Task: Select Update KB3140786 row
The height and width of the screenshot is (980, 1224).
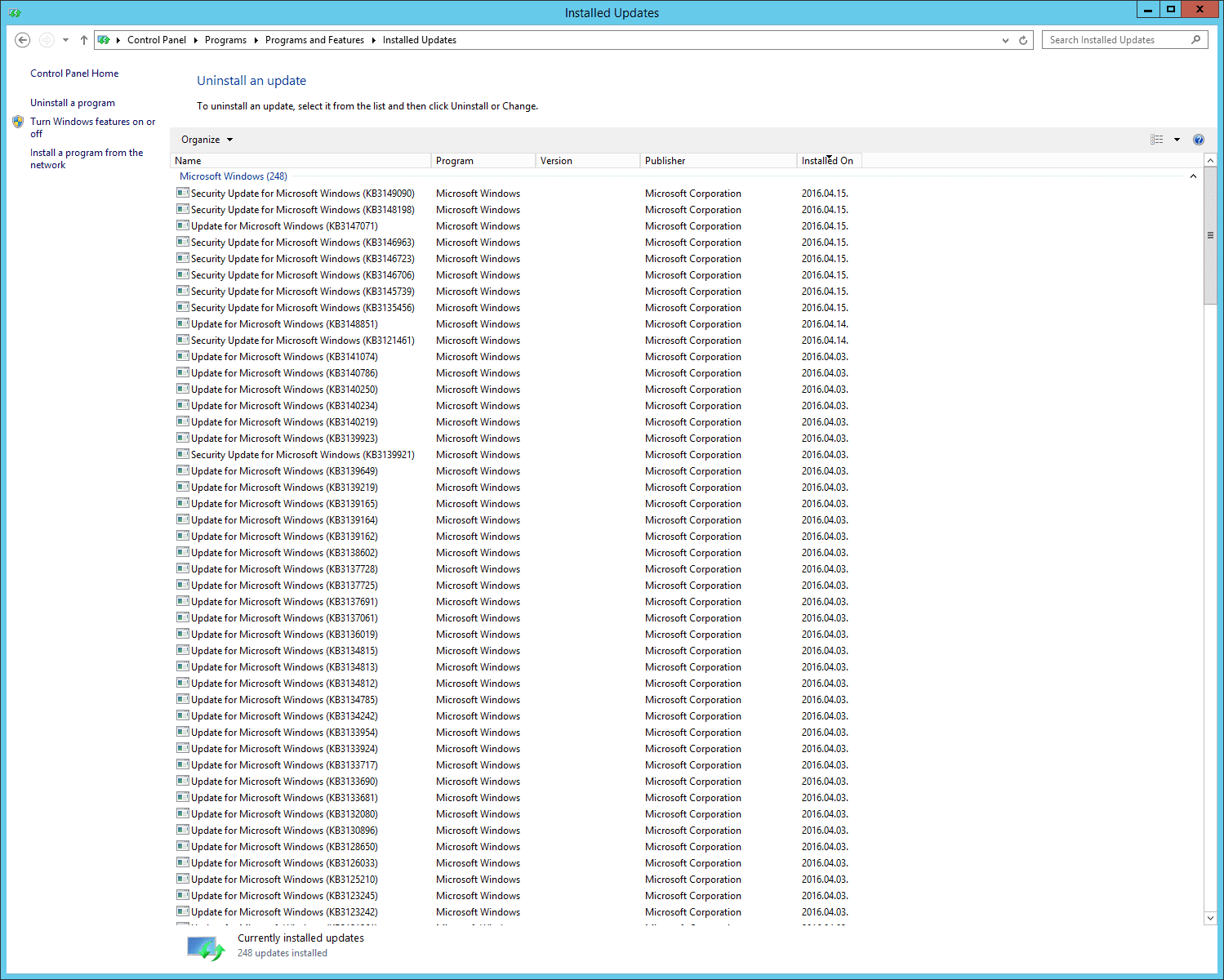Action: click(x=514, y=373)
